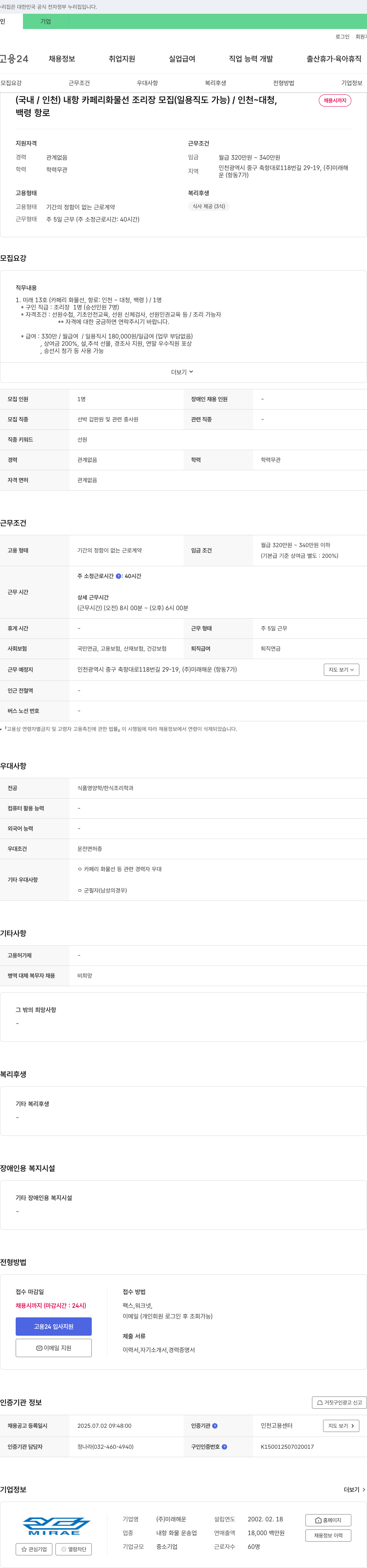Image resolution: width=367 pixels, height=1568 pixels.
Task: Open the 고용24 site logo
Action: click(14, 59)
